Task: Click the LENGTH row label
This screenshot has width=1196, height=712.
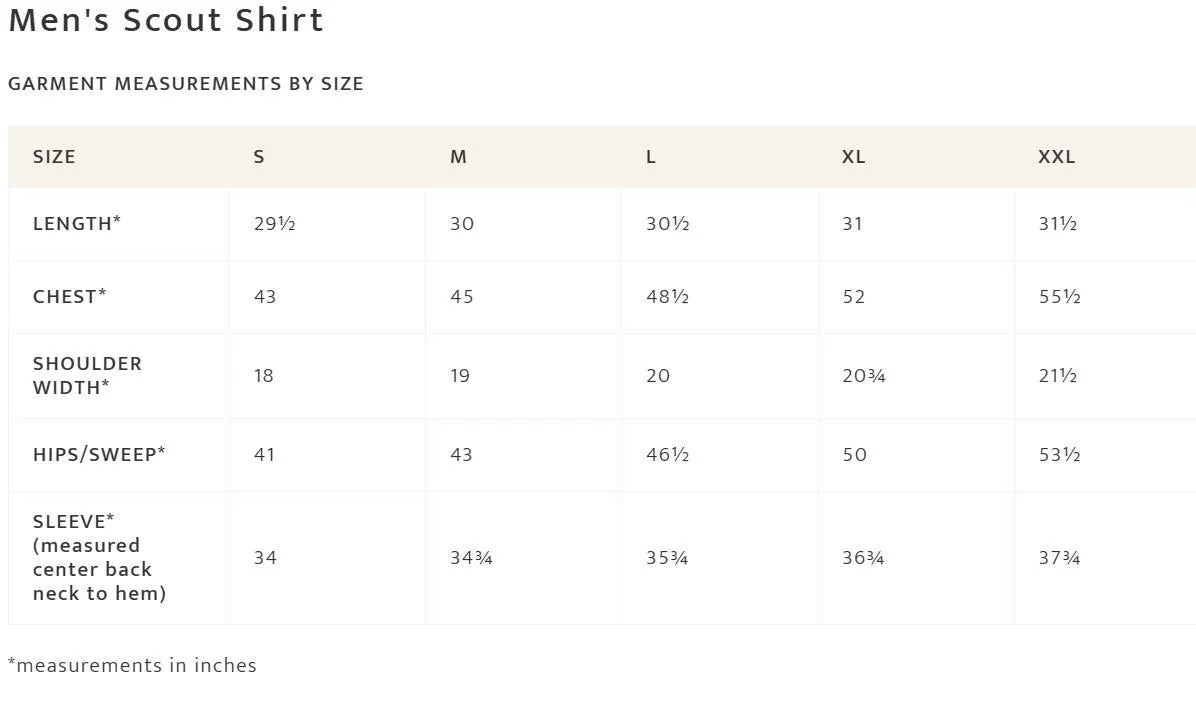Action: tap(77, 224)
